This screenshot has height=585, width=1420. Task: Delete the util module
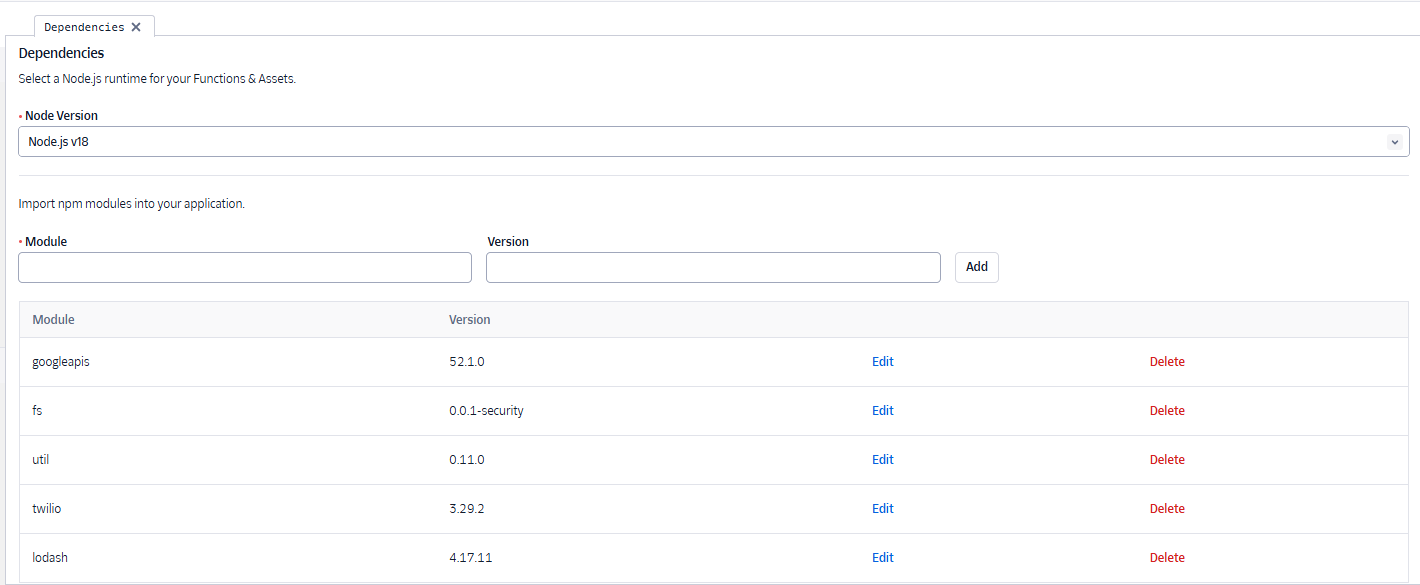1167,460
